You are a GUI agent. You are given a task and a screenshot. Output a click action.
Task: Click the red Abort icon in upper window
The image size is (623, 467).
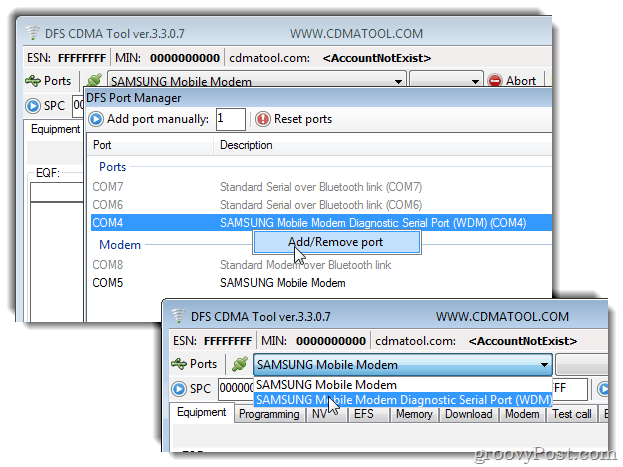pos(495,81)
